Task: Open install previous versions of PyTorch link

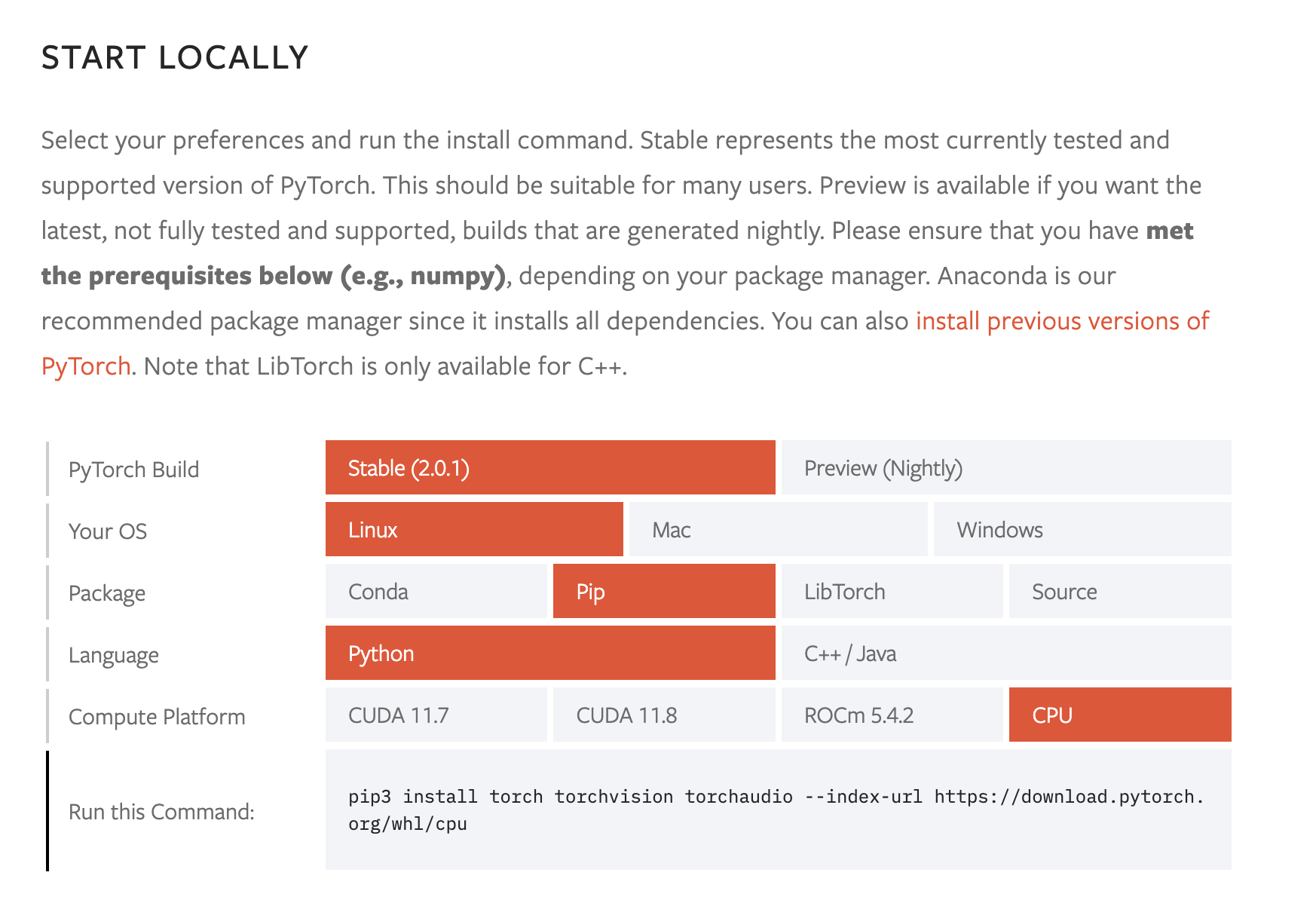Action: pos(1062,321)
